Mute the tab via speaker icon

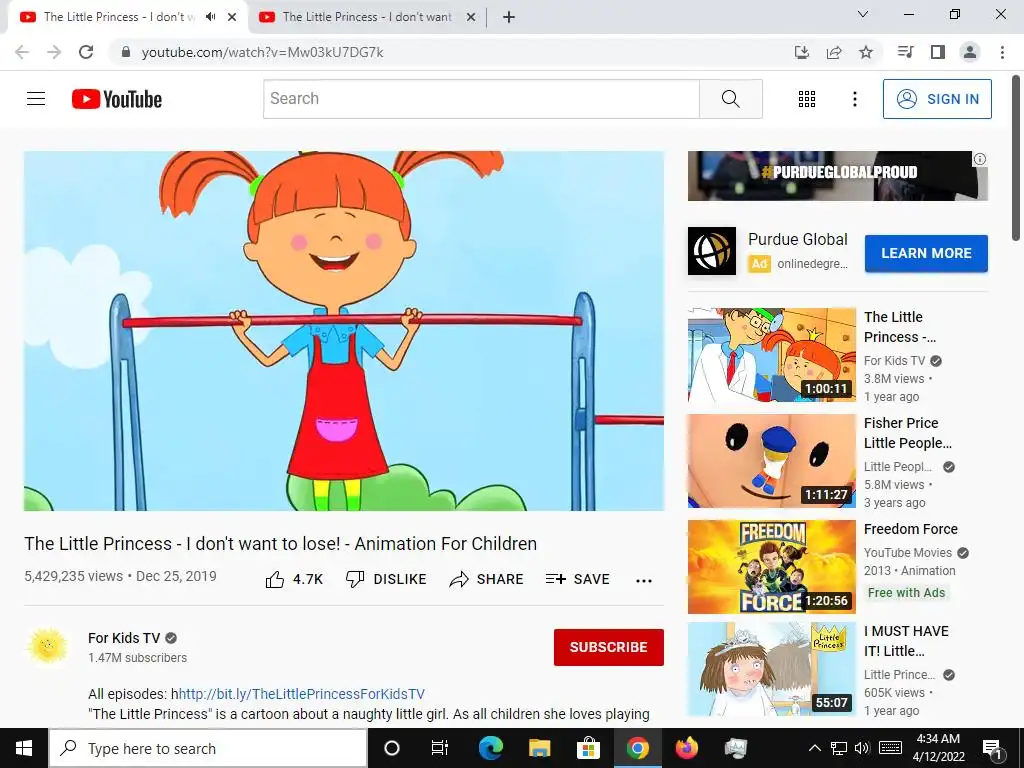tap(210, 17)
